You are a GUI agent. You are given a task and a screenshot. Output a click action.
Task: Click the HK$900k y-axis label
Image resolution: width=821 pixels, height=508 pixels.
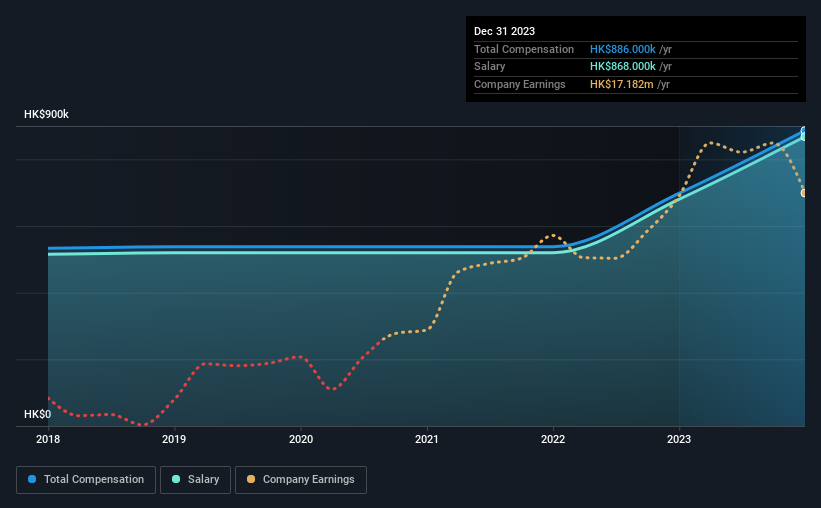(x=46, y=114)
